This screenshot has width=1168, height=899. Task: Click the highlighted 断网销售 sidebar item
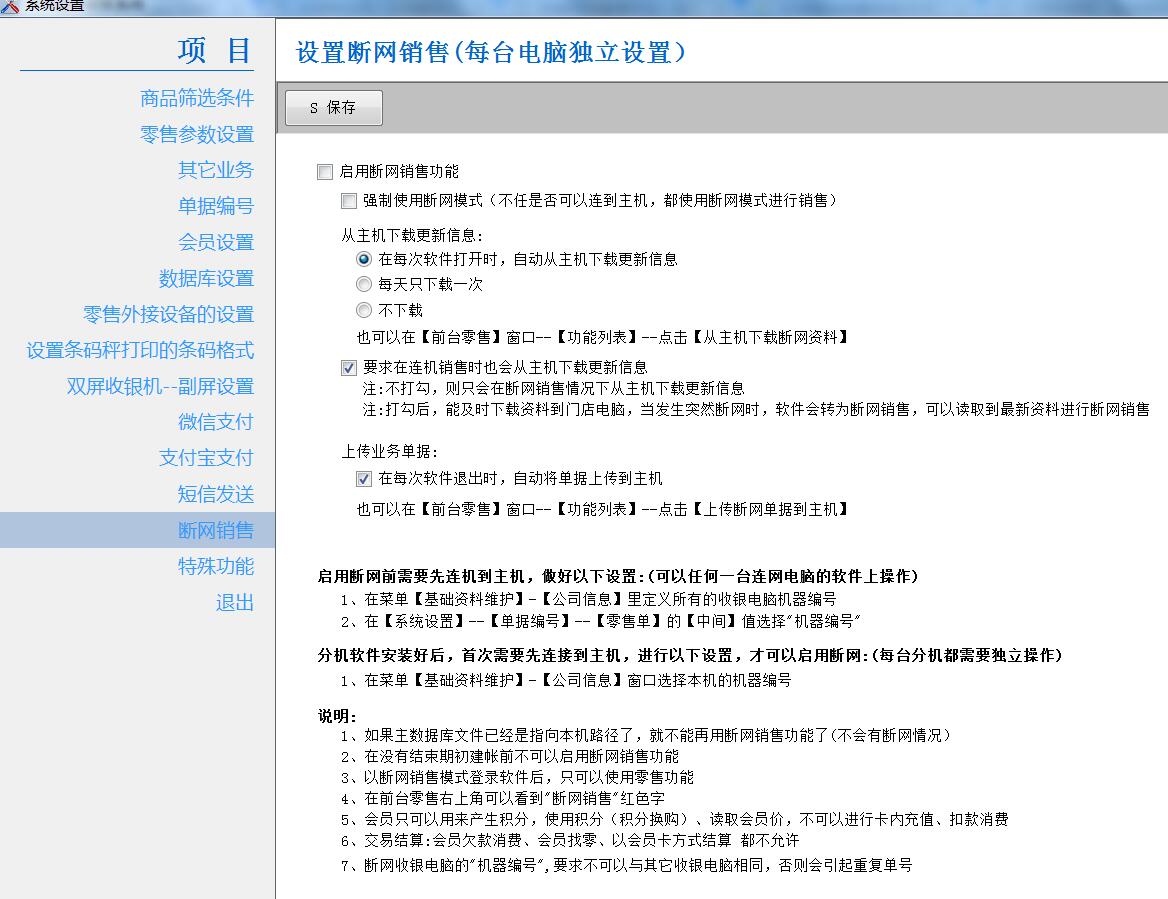point(137,530)
